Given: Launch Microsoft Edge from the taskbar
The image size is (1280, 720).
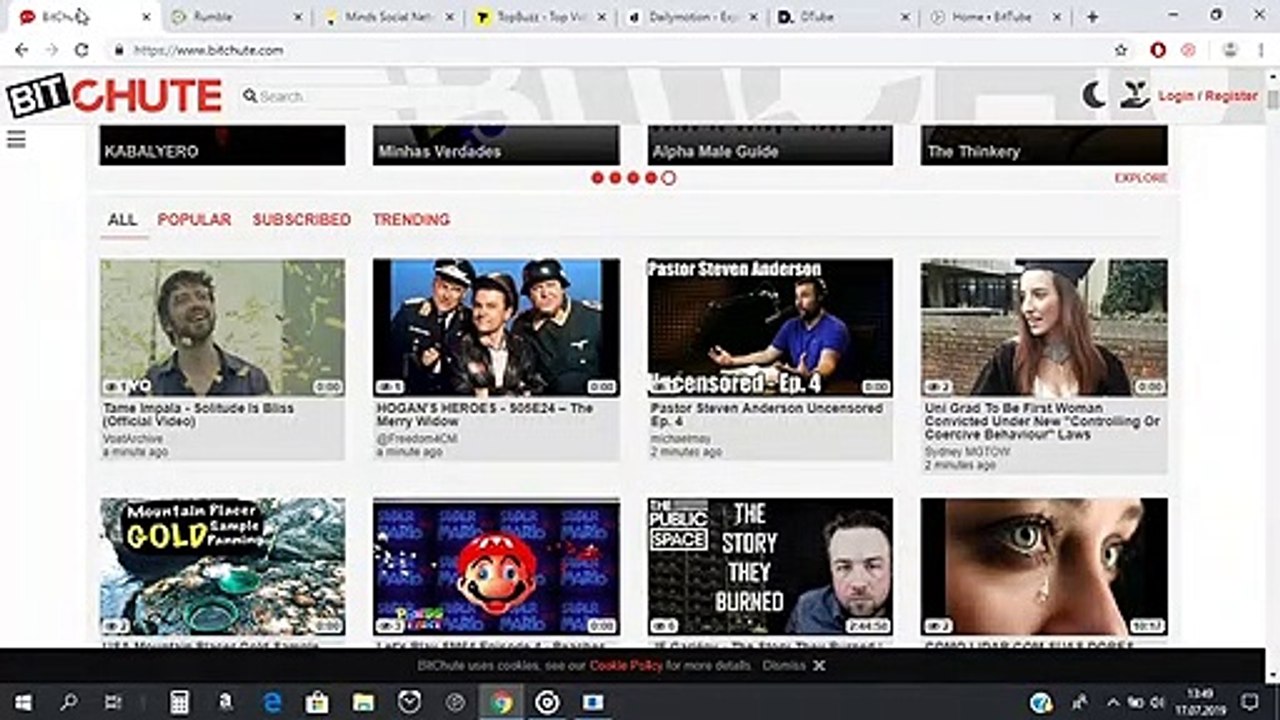Looking at the screenshot, I should (271, 702).
